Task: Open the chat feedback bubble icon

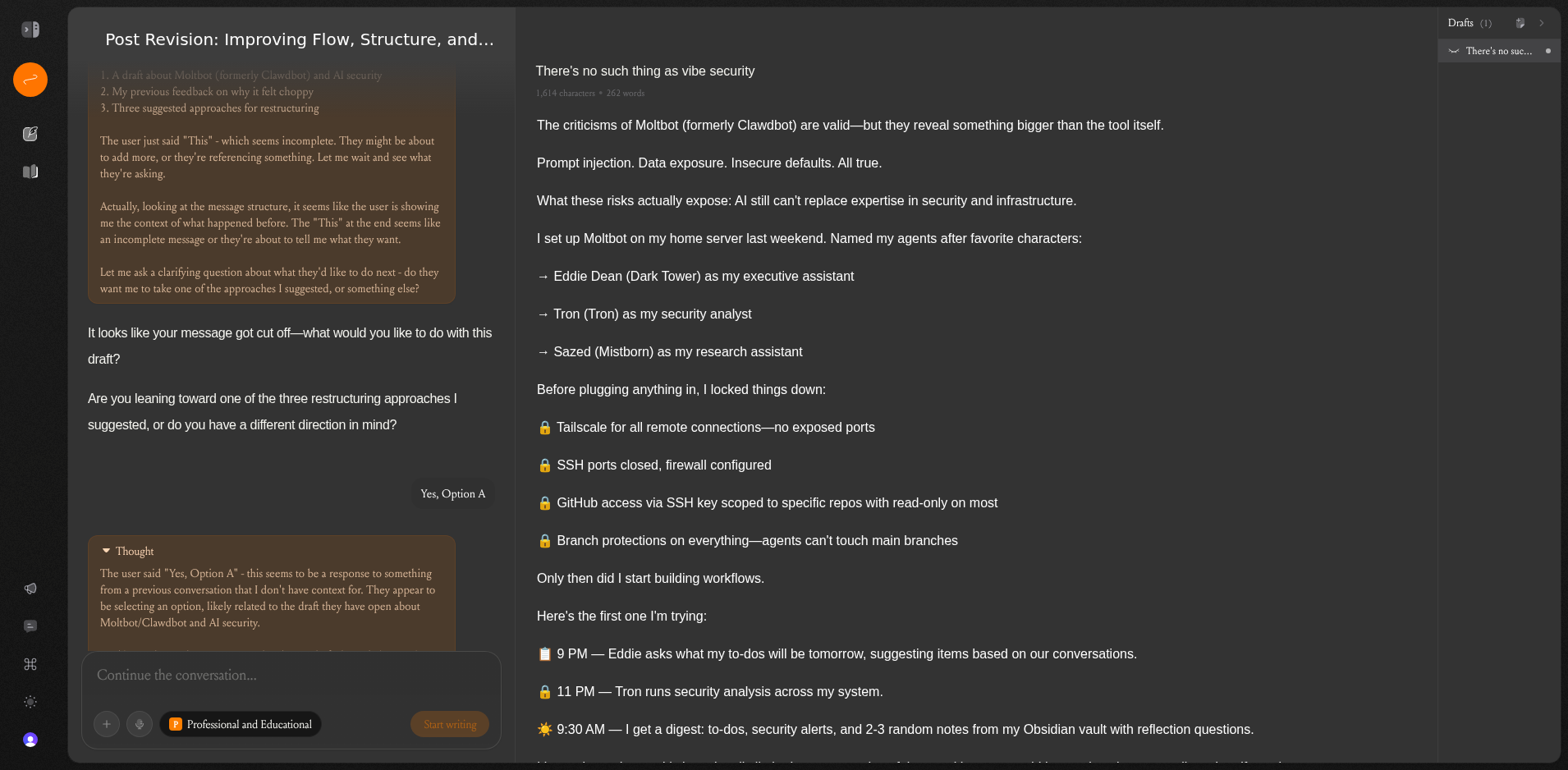Action: [30, 626]
